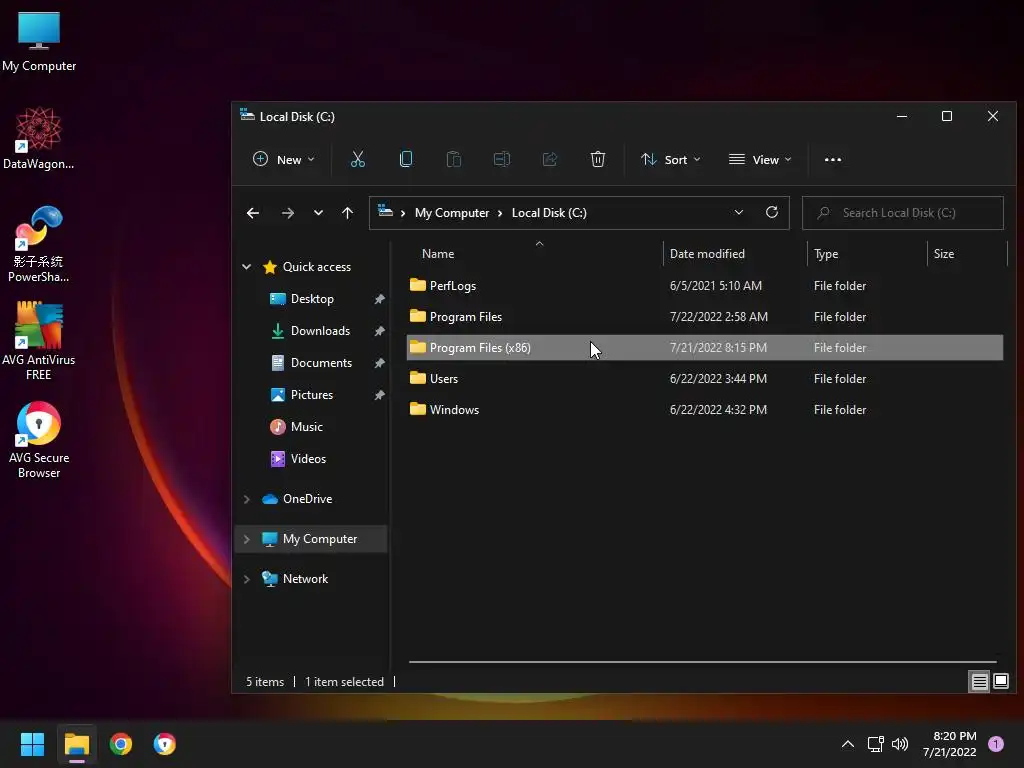Select the PerfLogs folder

click(x=705, y=285)
